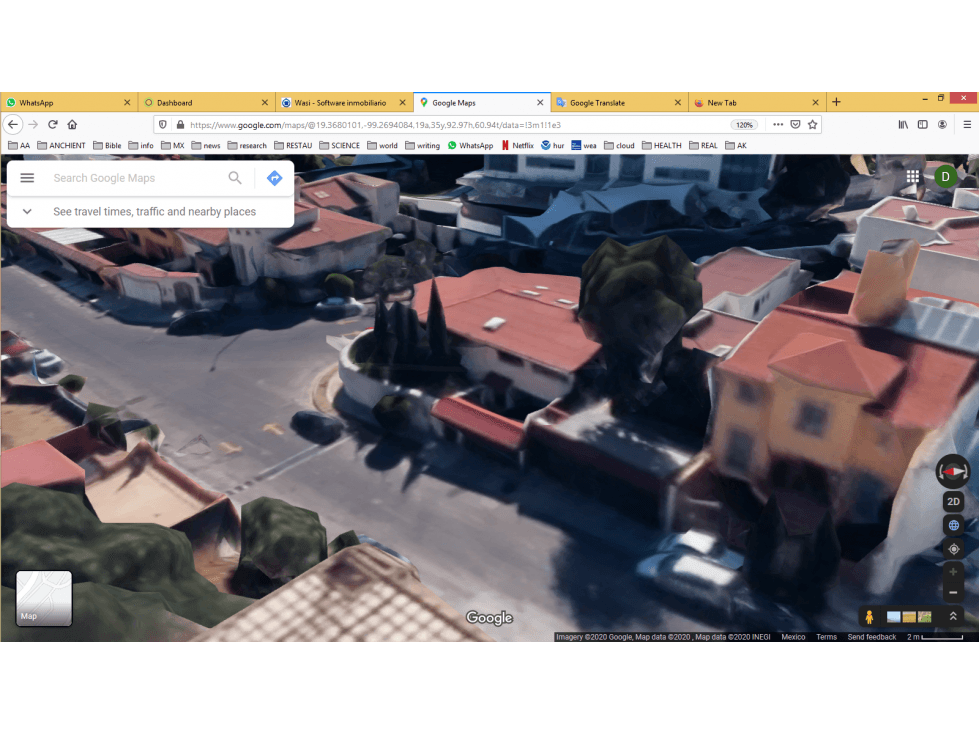Open the wea bookmark
Viewport: 979px width, 734px height.
pos(584,145)
